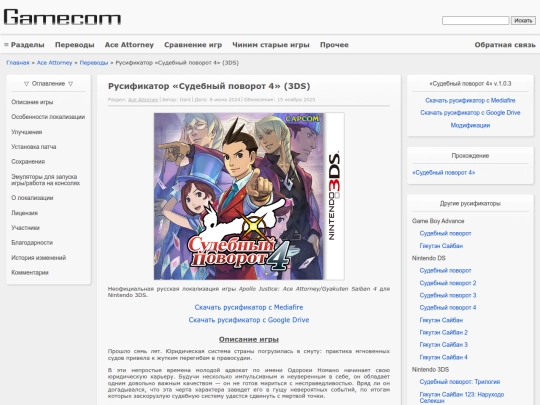
Task: Open Game Boy Advance Судебный поворот link
Action: pos(445,233)
